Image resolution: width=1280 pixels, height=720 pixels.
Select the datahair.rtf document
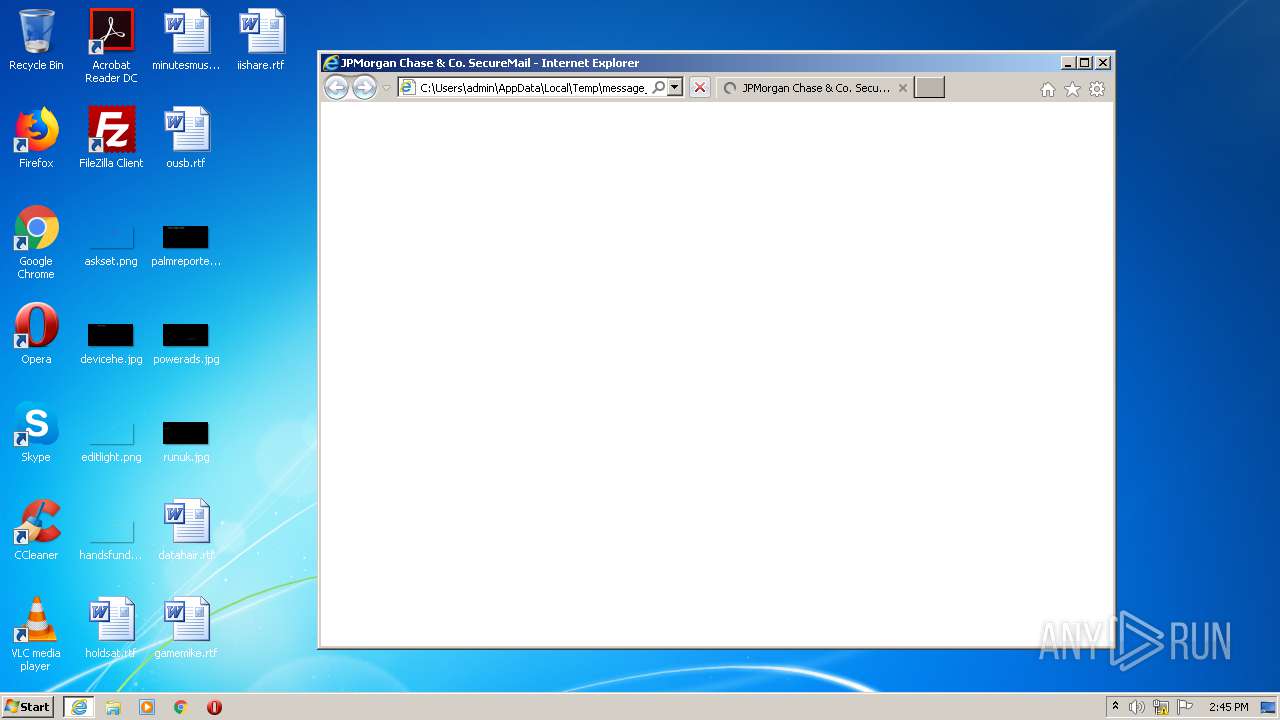[x=186, y=530]
